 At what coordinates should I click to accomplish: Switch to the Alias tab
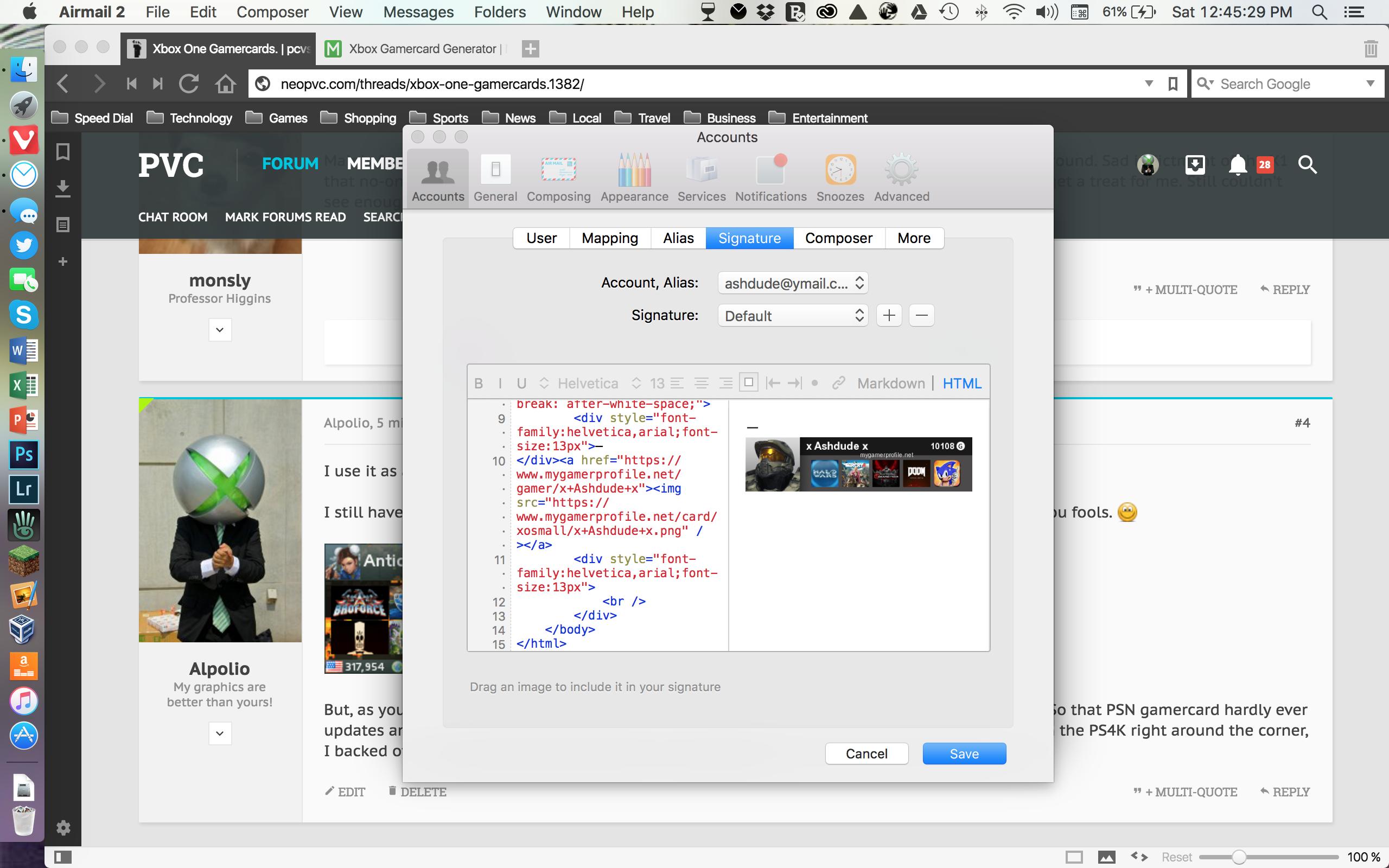coord(678,238)
